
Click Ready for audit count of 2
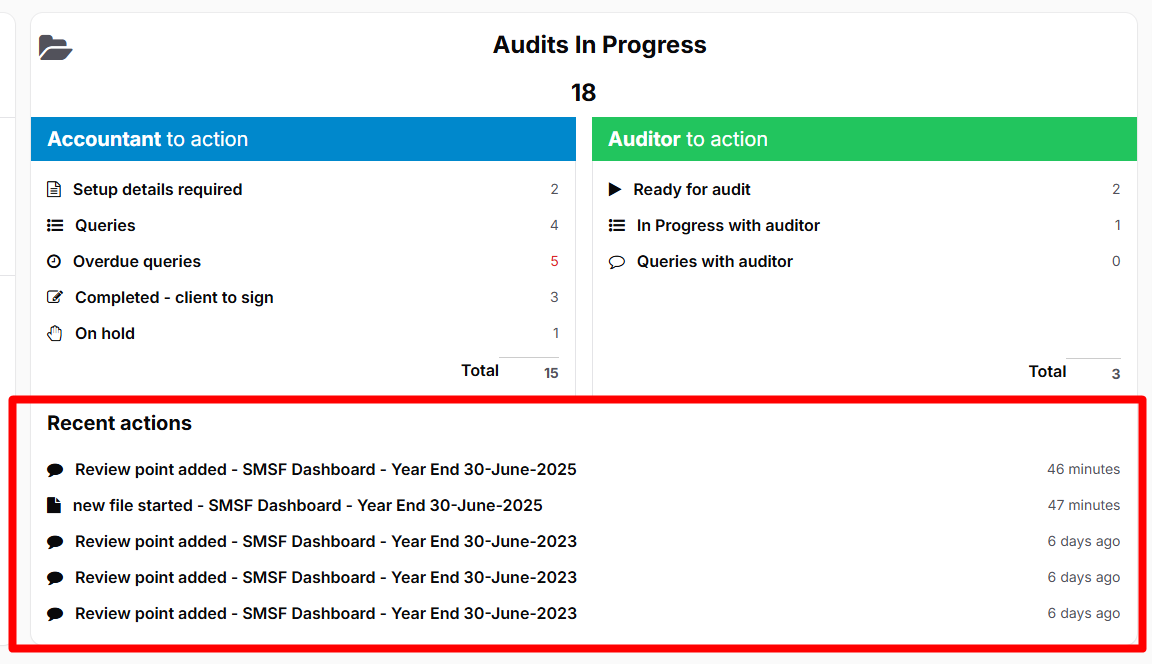(x=1114, y=189)
